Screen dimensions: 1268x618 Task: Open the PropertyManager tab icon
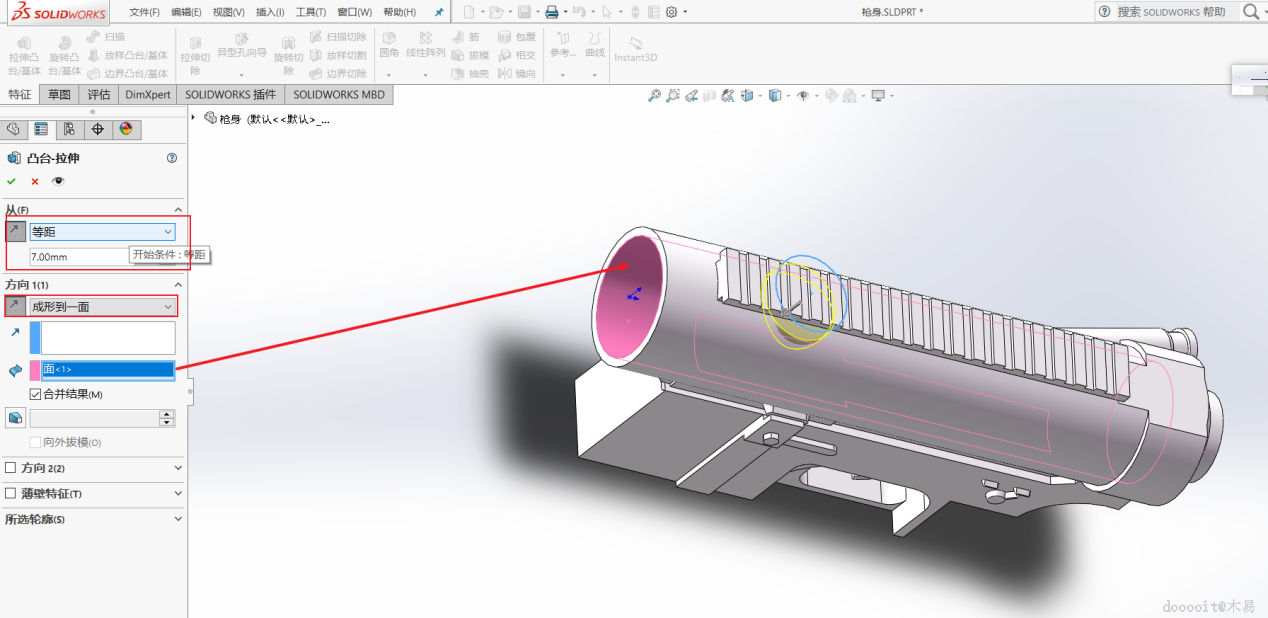click(41, 129)
